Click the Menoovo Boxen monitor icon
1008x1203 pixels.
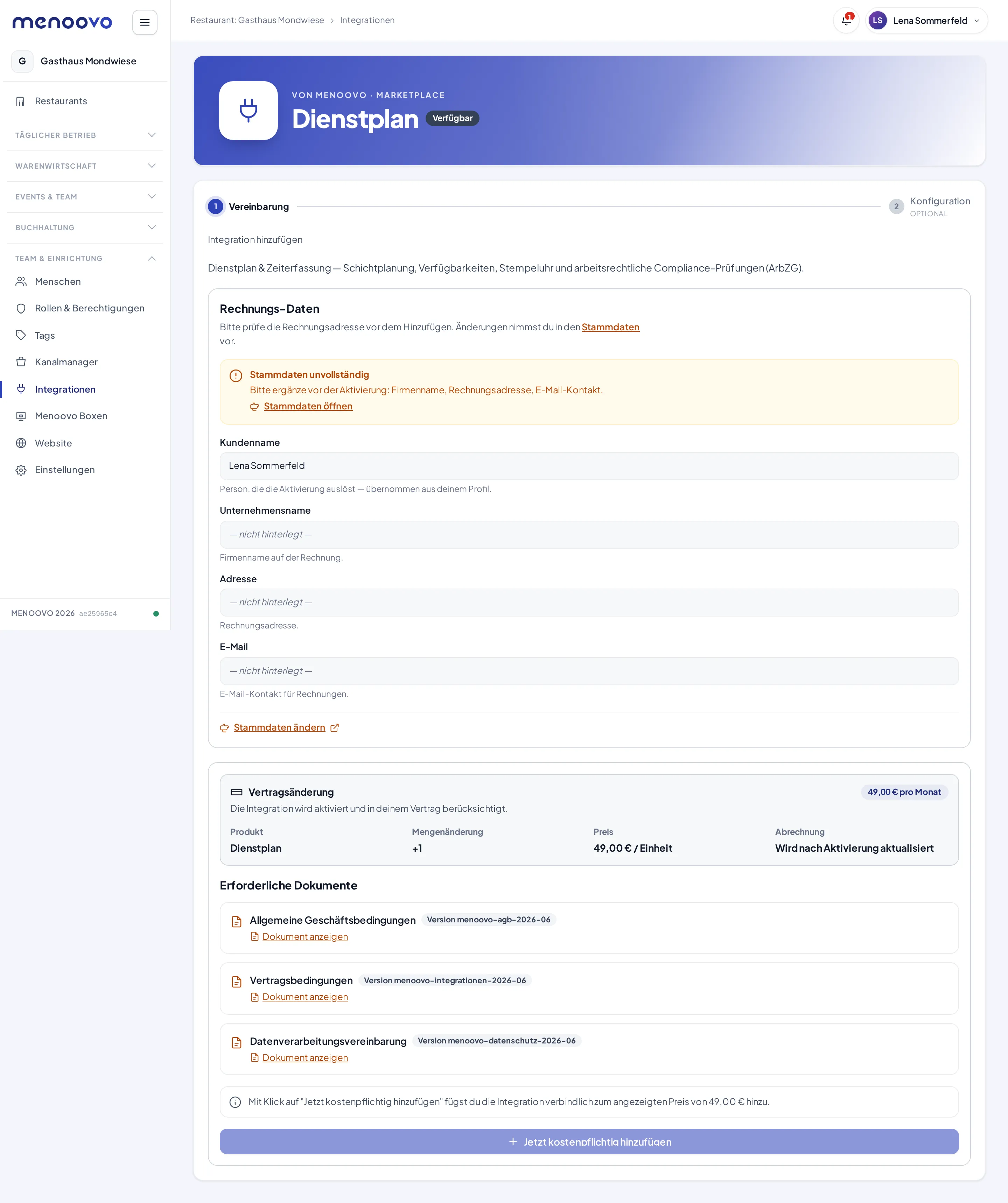pyautogui.click(x=21, y=416)
